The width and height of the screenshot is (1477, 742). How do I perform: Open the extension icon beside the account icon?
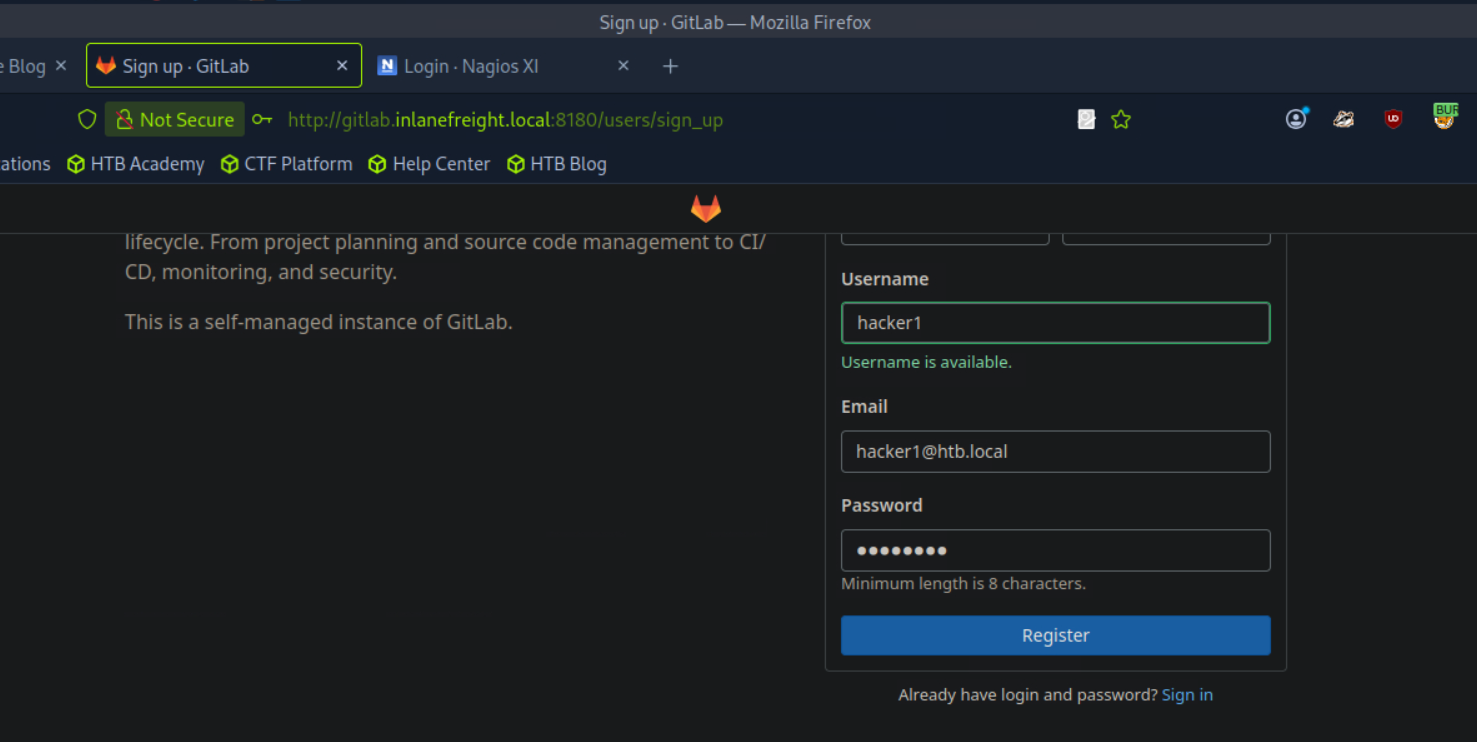(x=1344, y=119)
